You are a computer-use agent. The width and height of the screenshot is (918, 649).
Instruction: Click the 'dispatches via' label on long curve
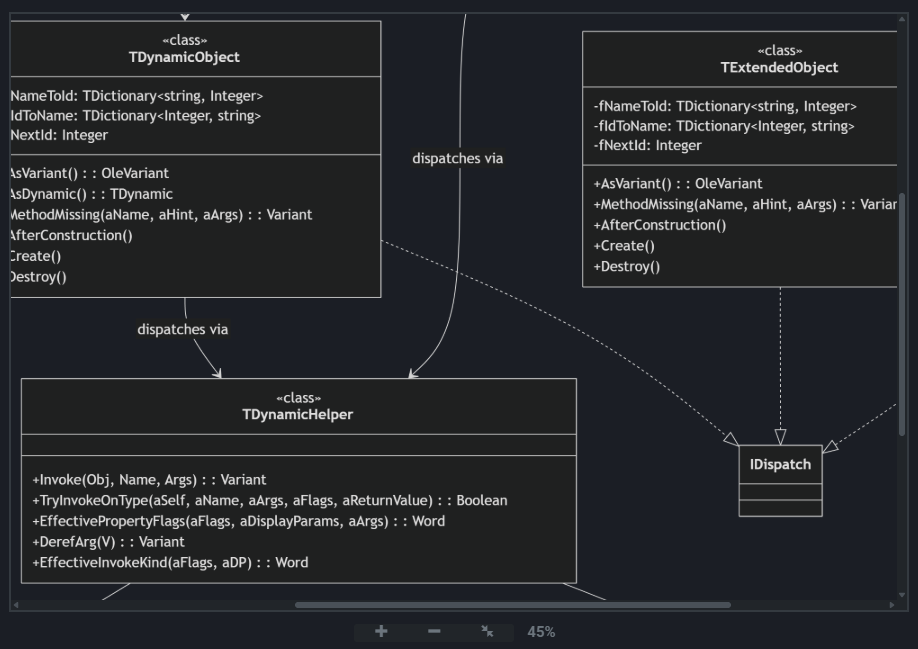457,159
